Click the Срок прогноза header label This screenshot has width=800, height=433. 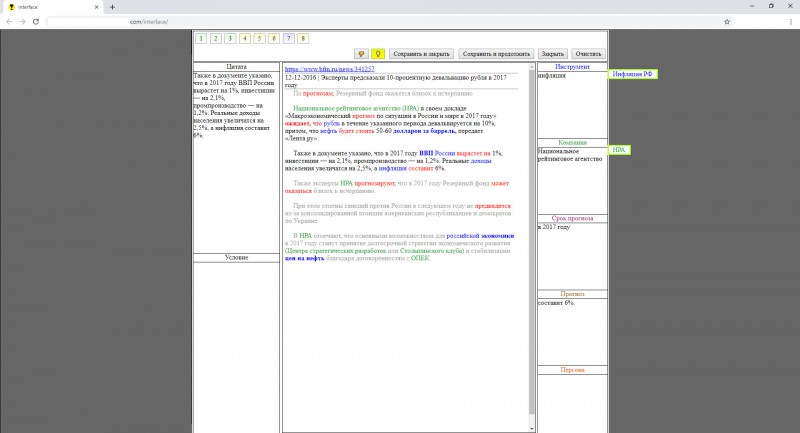tap(572, 218)
